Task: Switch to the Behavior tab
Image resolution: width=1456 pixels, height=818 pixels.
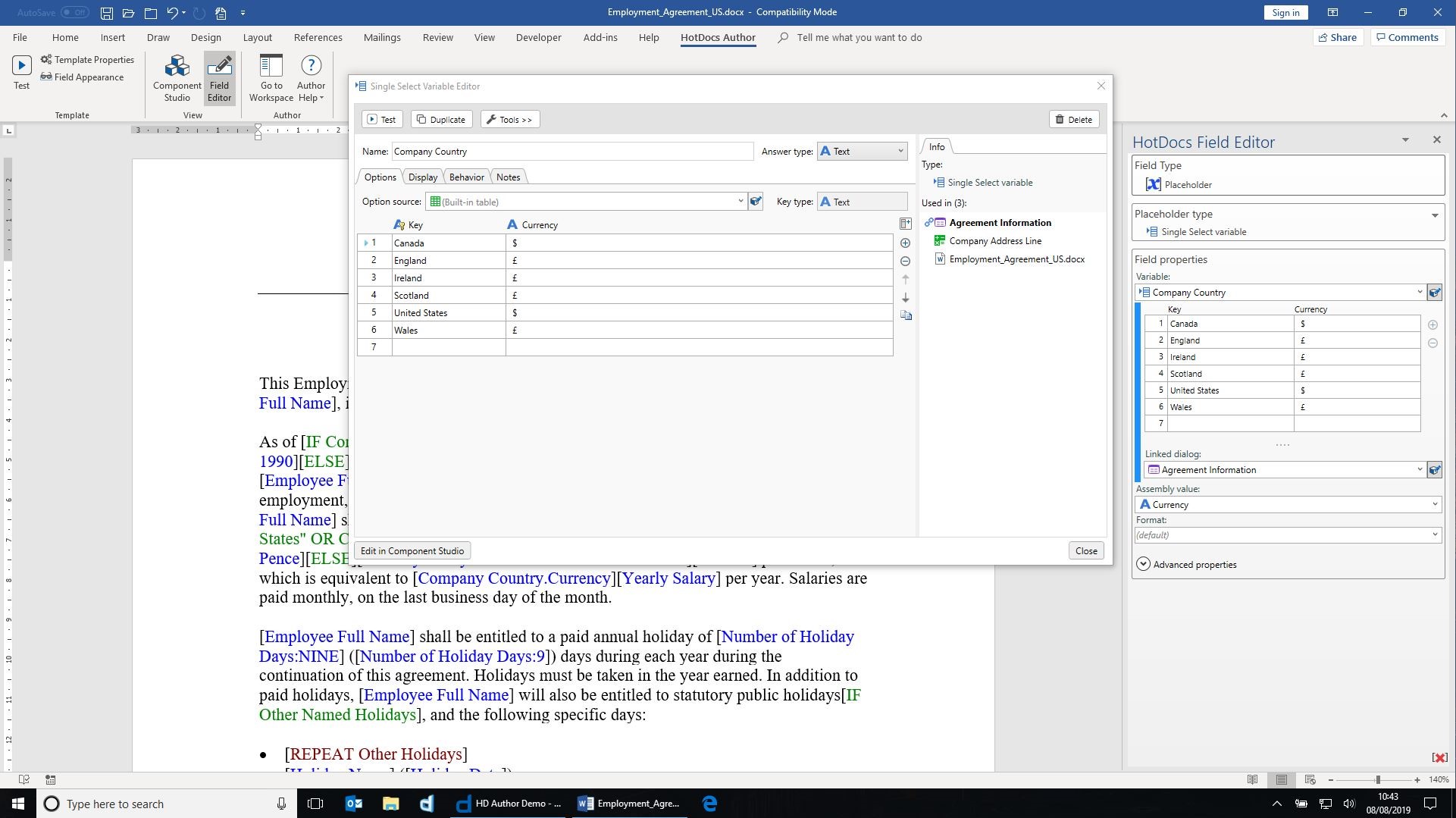Action: click(x=466, y=177)
